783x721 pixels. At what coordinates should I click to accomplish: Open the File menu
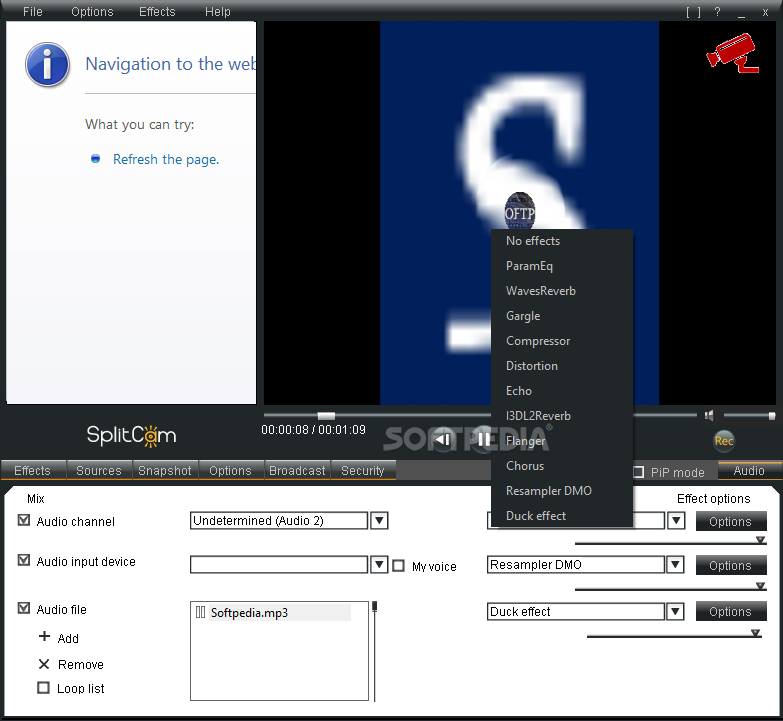pos(32,11)
